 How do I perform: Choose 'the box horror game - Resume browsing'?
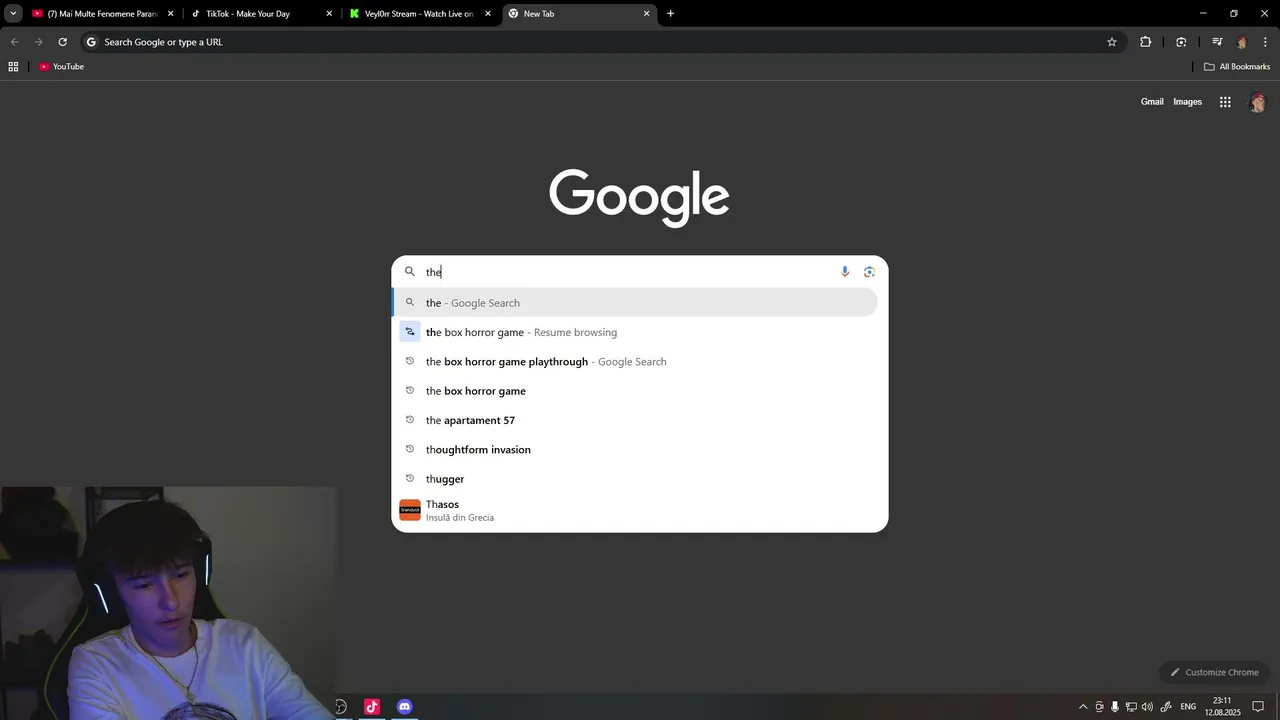coord(635,332)
